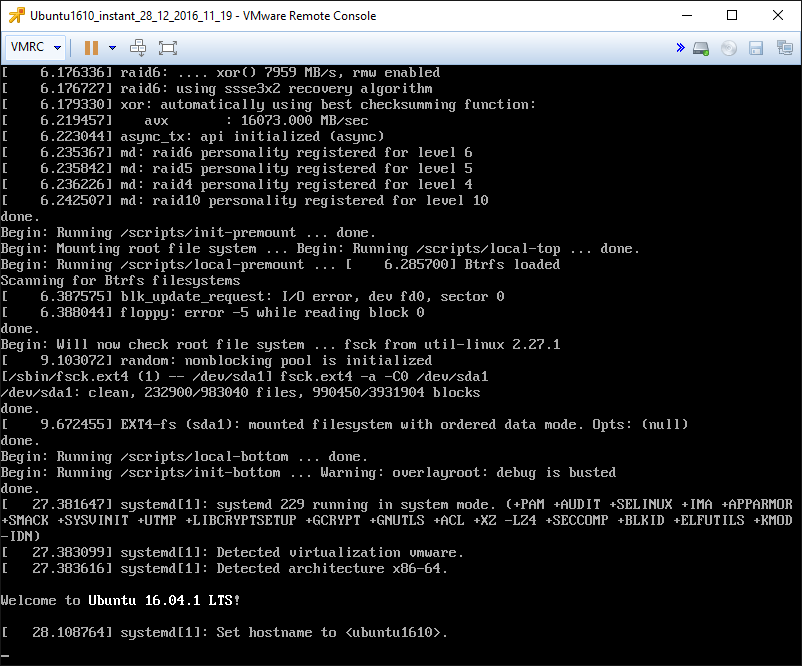802x666 pixels.
Task: Expand the power options dropdown arrow
Action: [113, 48]
